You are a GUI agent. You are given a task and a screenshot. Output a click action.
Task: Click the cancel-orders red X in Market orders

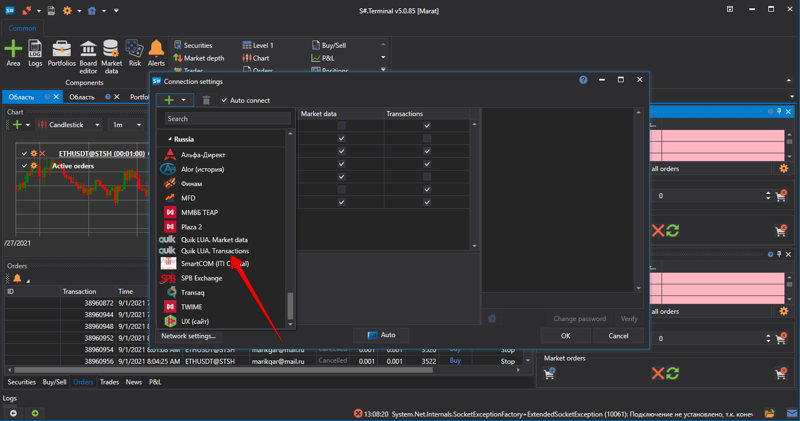click(658, 374)
